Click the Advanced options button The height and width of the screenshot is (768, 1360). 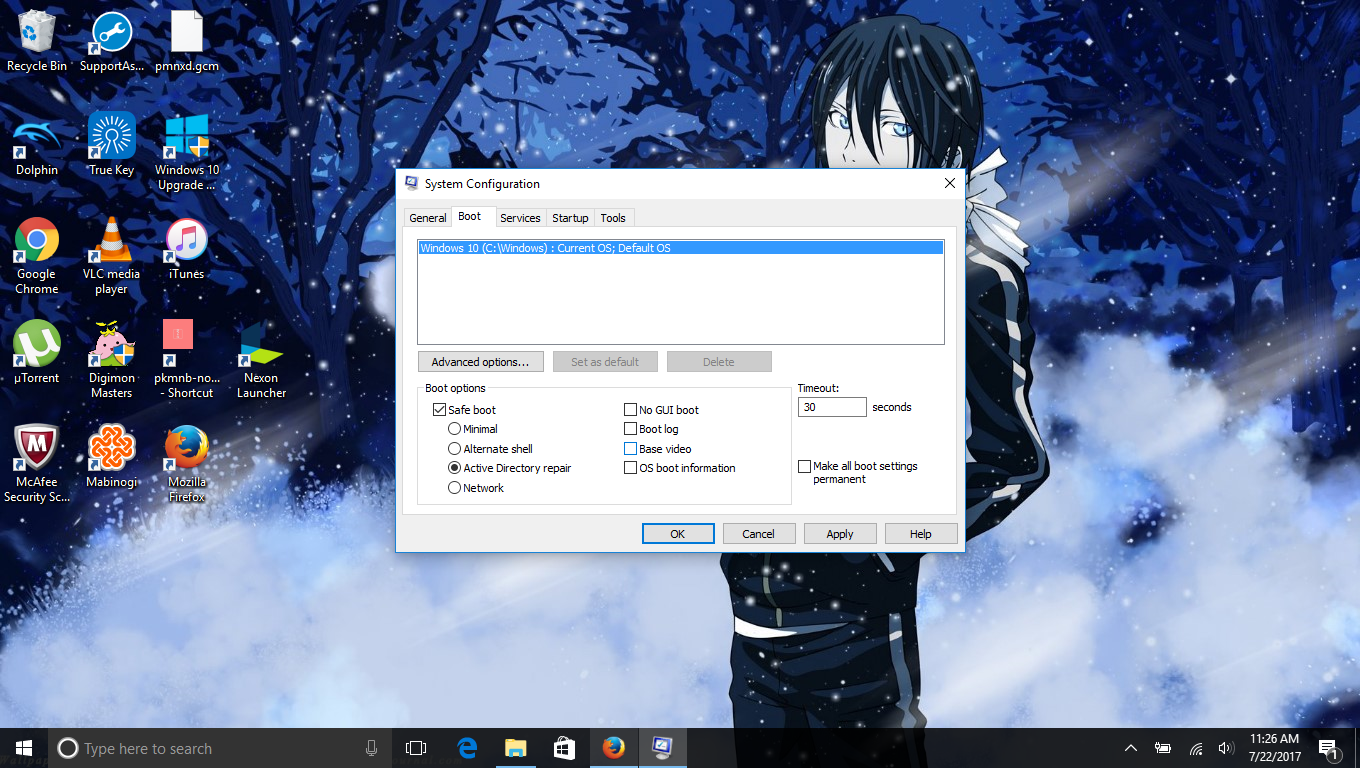480,361
